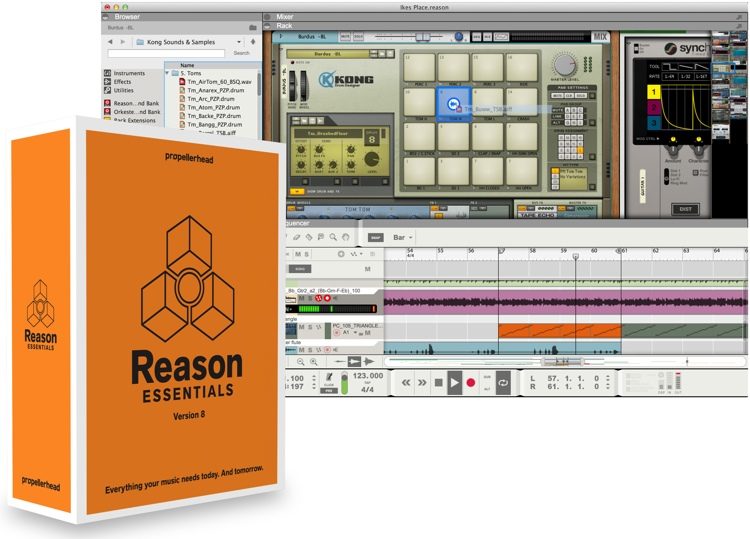This screenshot has width=750, height=539.
Task: Select the Hand tool in the sequencer toolbar
Action: [x=345, y=237]
